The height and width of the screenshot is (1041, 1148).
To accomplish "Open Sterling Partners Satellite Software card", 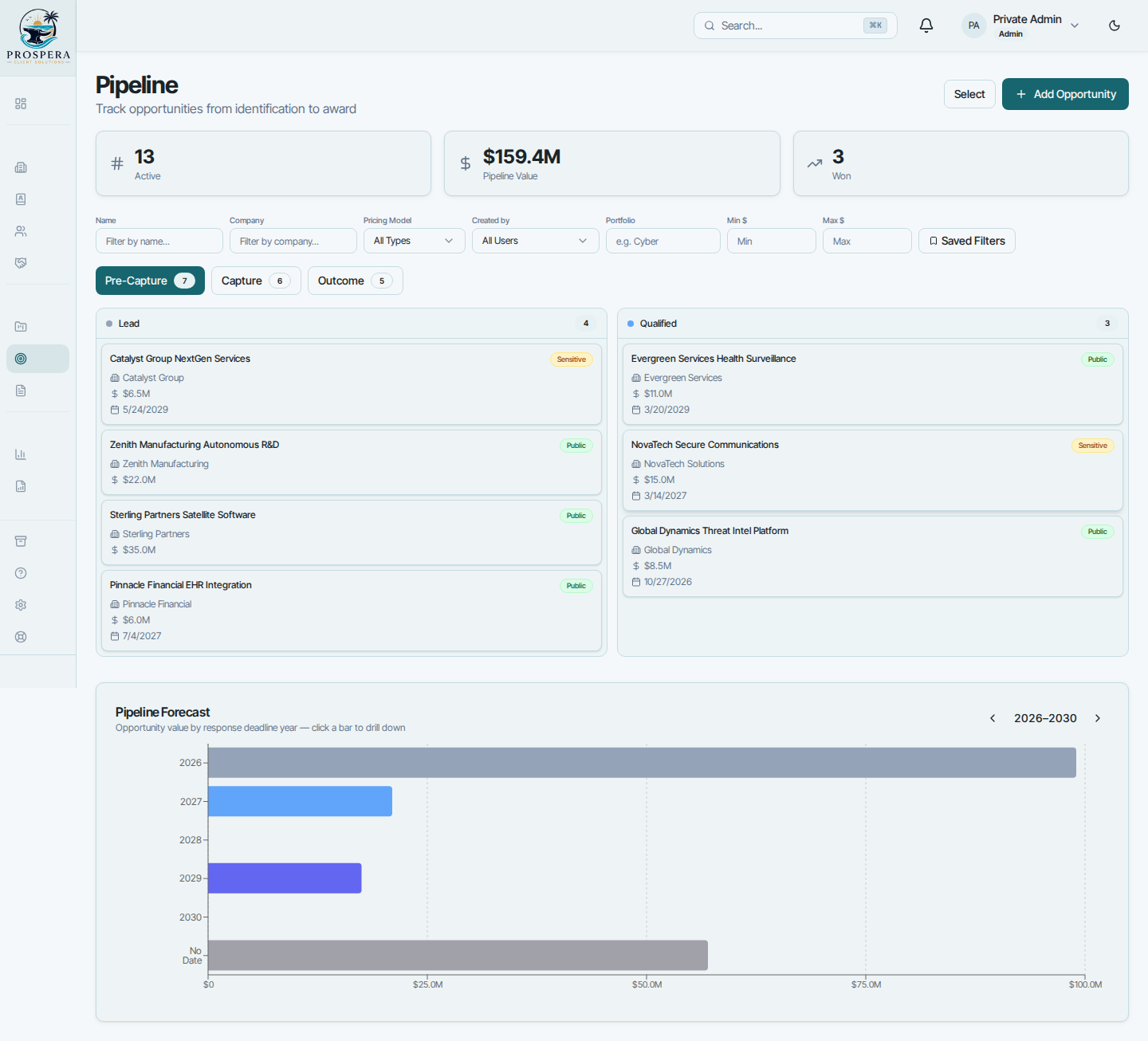I will pyautogui.click(x=352, y=532).
